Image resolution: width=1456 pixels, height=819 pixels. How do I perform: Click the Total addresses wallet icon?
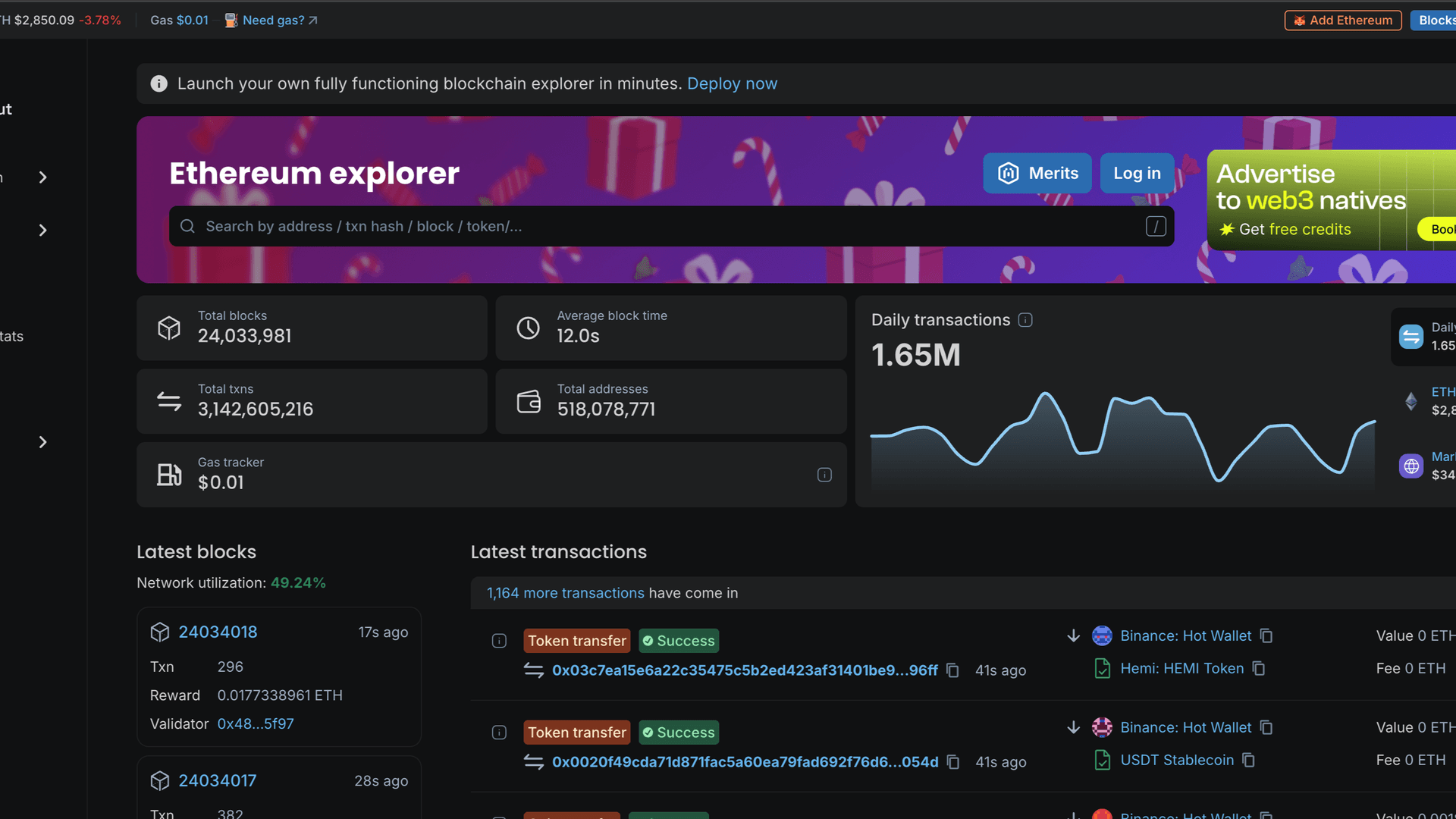click(x=529, y=401)
